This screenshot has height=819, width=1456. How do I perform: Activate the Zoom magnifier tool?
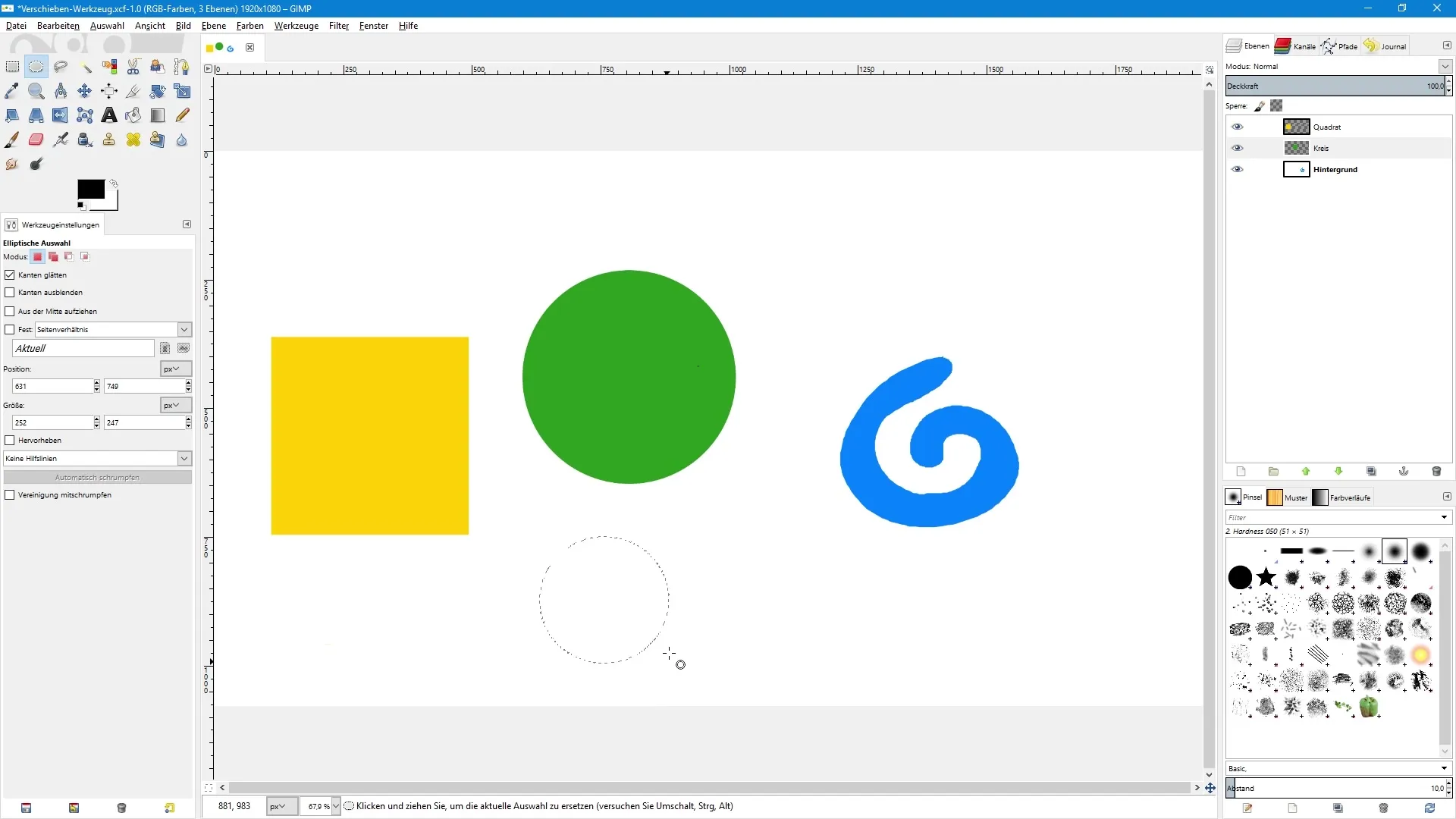[36, 91]
